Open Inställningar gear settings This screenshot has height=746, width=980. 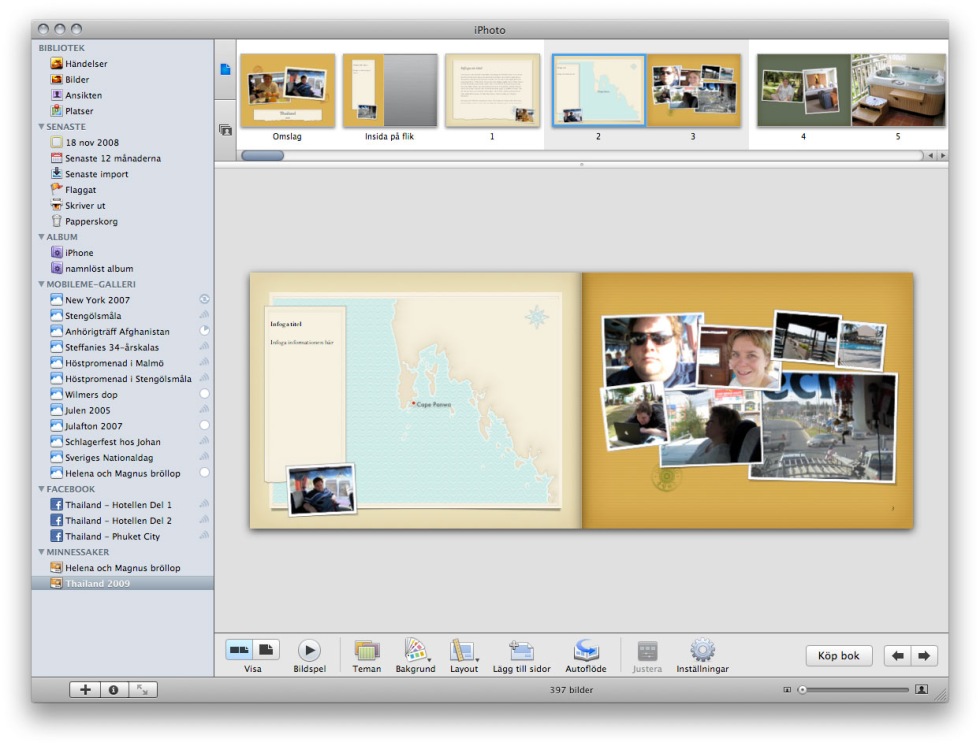pyautogui.click(x=702, y=650)
